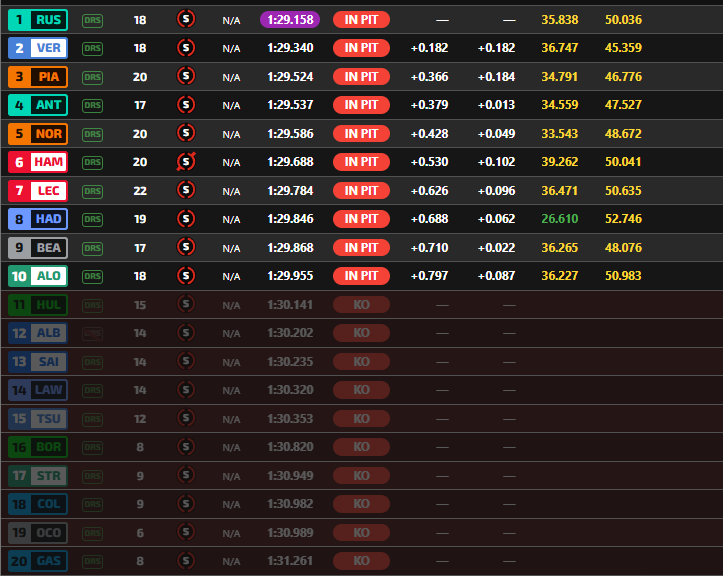
Task: Click Russell's purple 1:29.158 lap time
Action: pos(290,19)
